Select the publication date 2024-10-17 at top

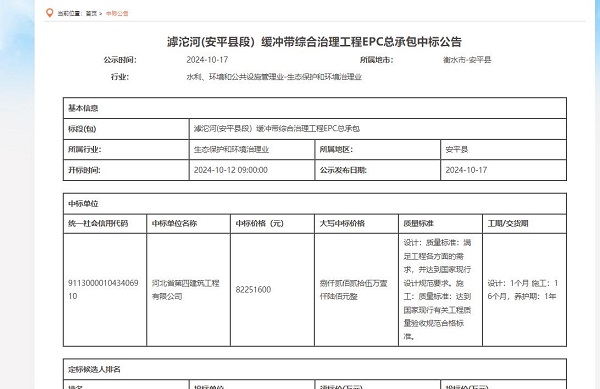click(x=207, y=60)
